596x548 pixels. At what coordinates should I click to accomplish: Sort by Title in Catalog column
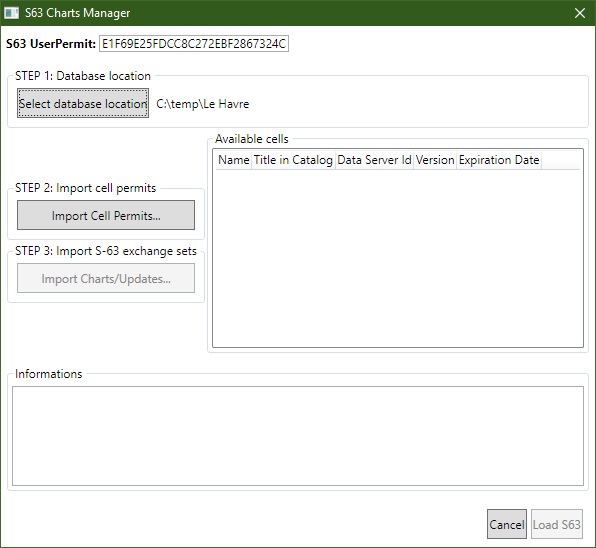[x=293, y=160]
